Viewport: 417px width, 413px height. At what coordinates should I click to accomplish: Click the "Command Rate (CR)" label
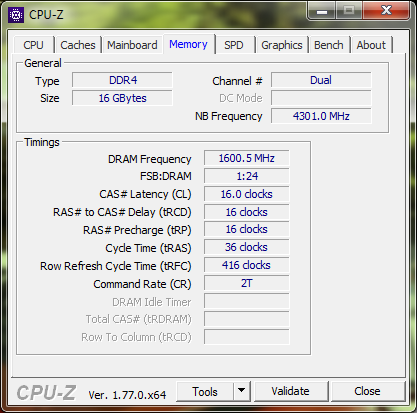142,284
